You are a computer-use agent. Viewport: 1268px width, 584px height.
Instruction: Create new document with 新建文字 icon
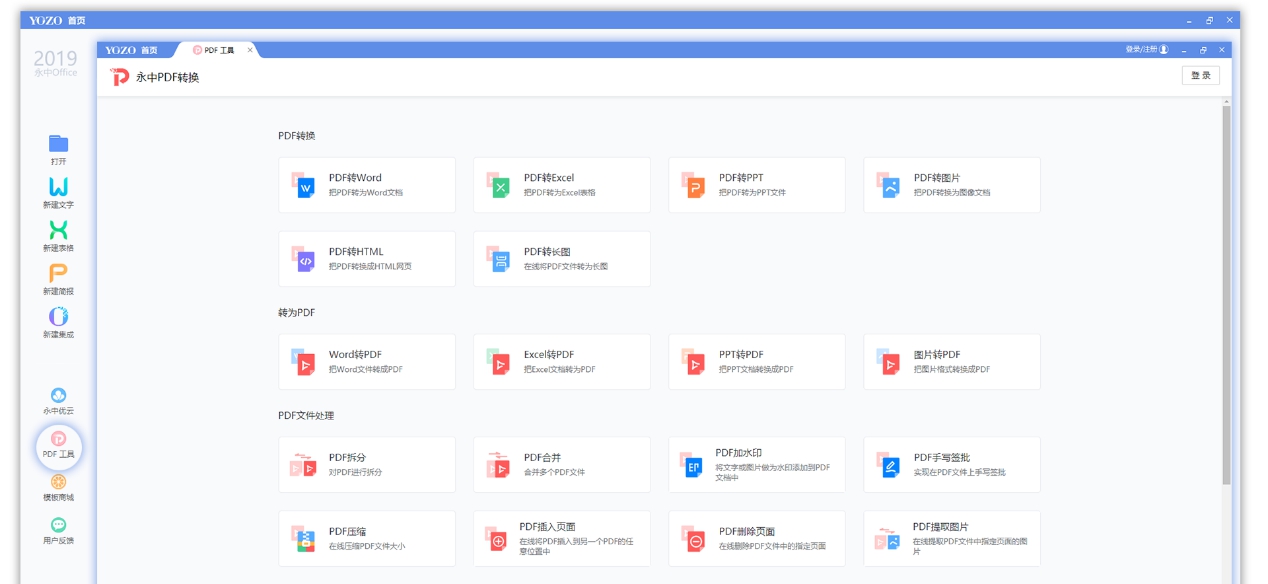pyautogui.click(x=58, y=187)
